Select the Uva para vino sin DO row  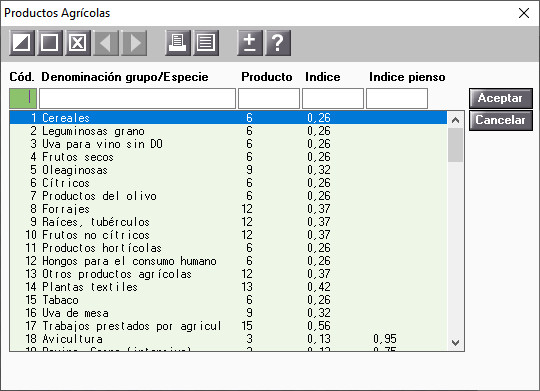pos(228,144)
